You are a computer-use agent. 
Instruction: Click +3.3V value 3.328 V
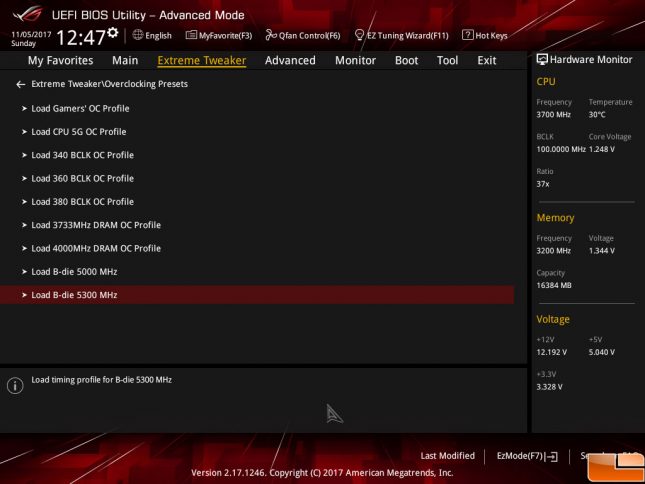coord(549,387)
